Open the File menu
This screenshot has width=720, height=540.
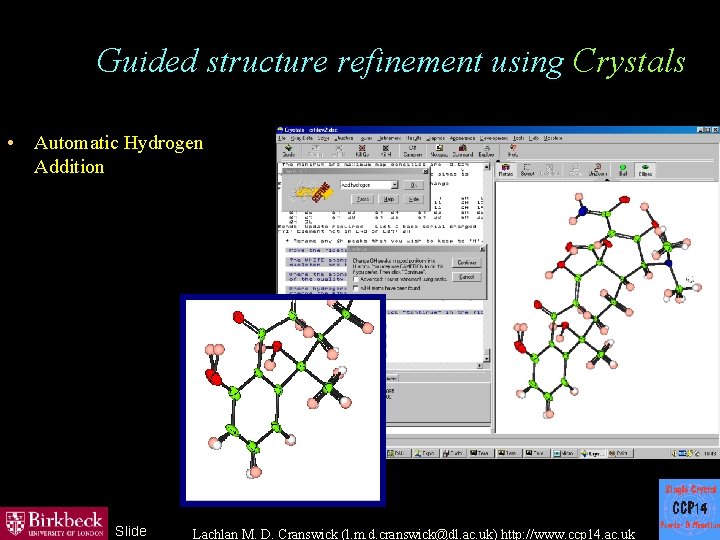[282, 138]
